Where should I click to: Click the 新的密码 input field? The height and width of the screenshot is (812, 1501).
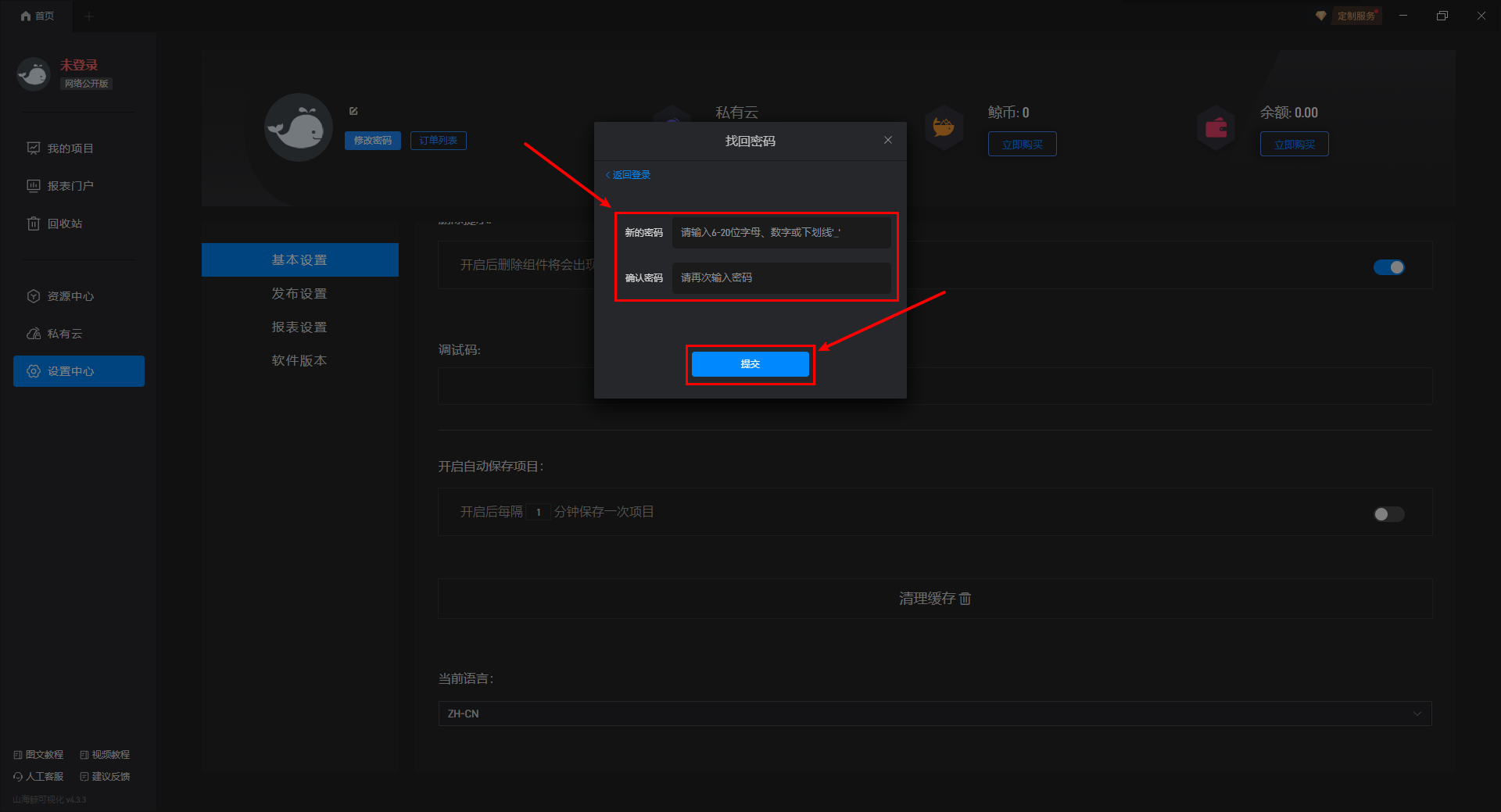coord(781,233)
